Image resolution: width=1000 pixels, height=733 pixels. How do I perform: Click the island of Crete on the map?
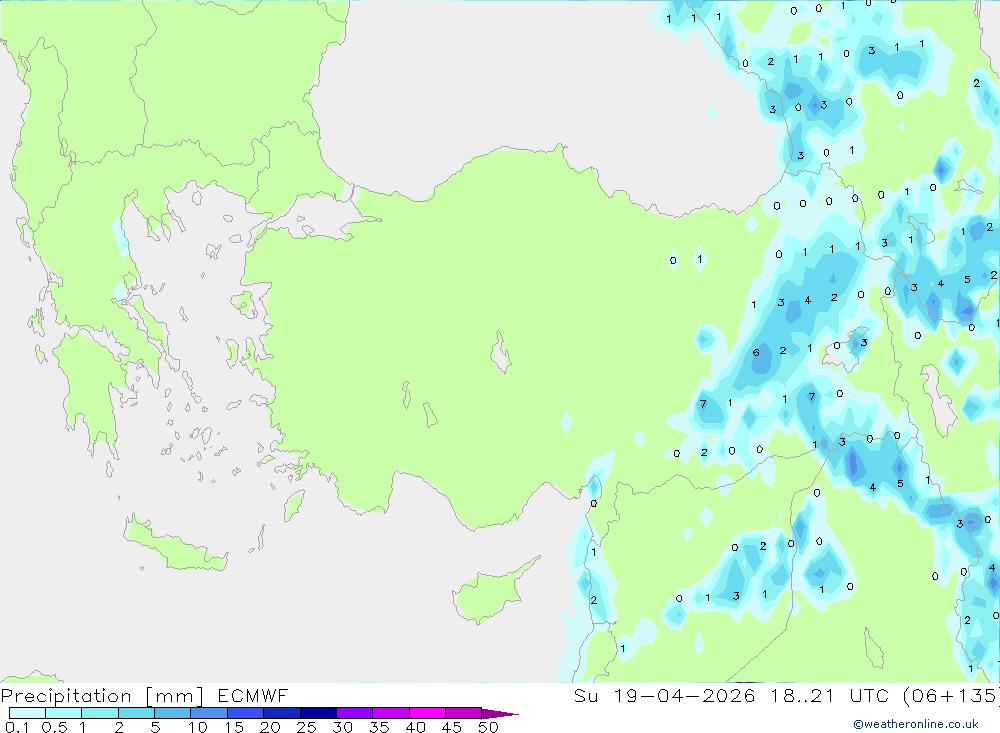pyautogui.click(x=176, y=544)
